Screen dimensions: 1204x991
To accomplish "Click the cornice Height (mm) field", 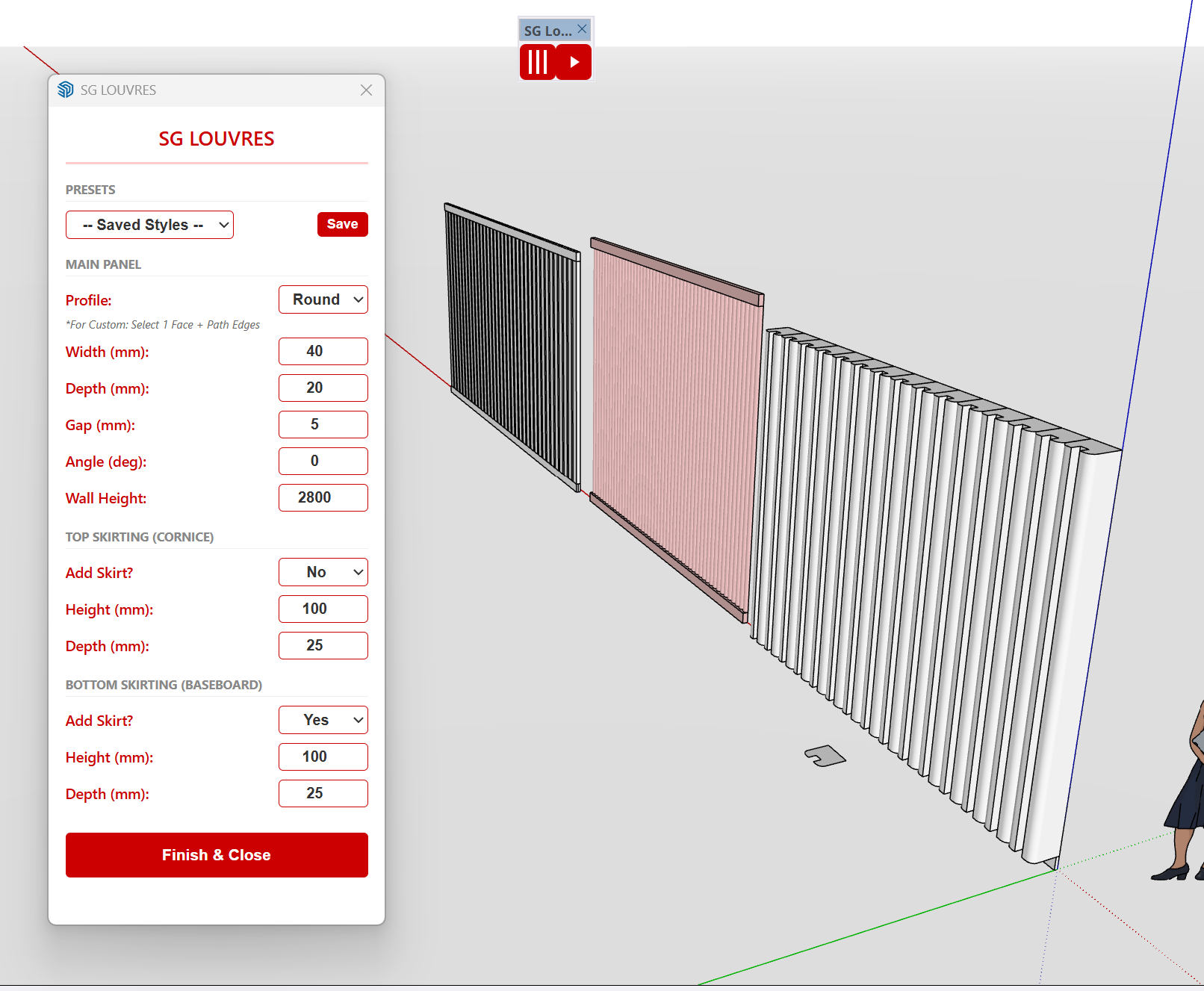I will [x=323, y=609].
